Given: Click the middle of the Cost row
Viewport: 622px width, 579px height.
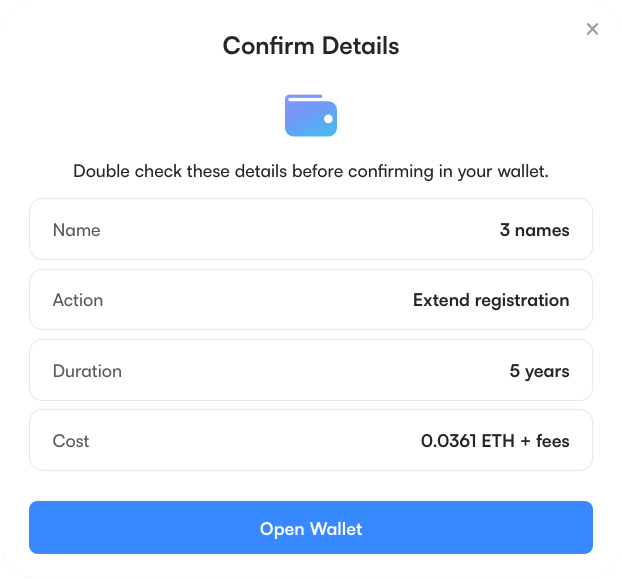Looking at the screenshot, I should (x=311, y=441).
